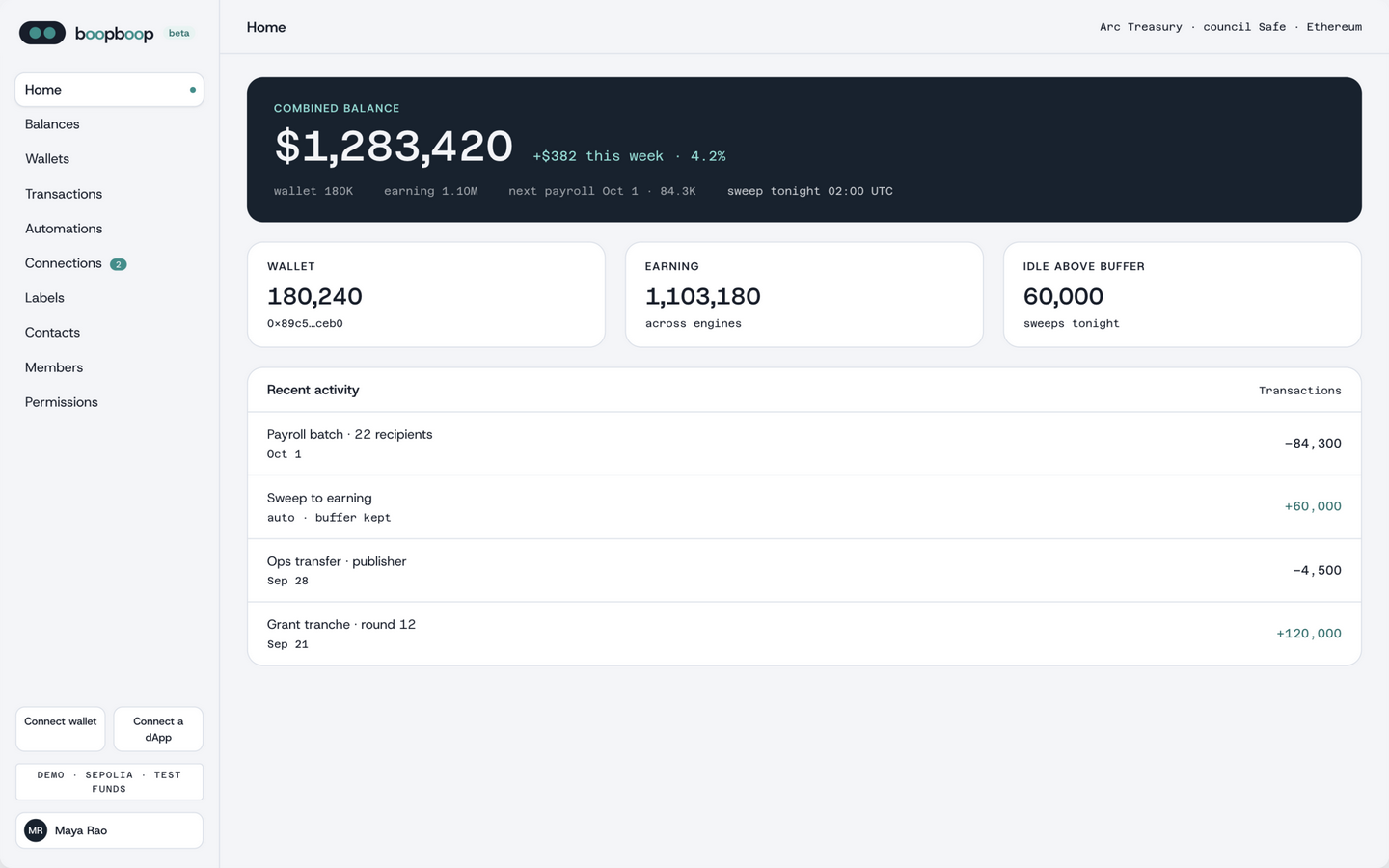Click the Demo Sepolia Test Funds label
The height and width of the screenshot is (868, 1389).
point(109,782)
